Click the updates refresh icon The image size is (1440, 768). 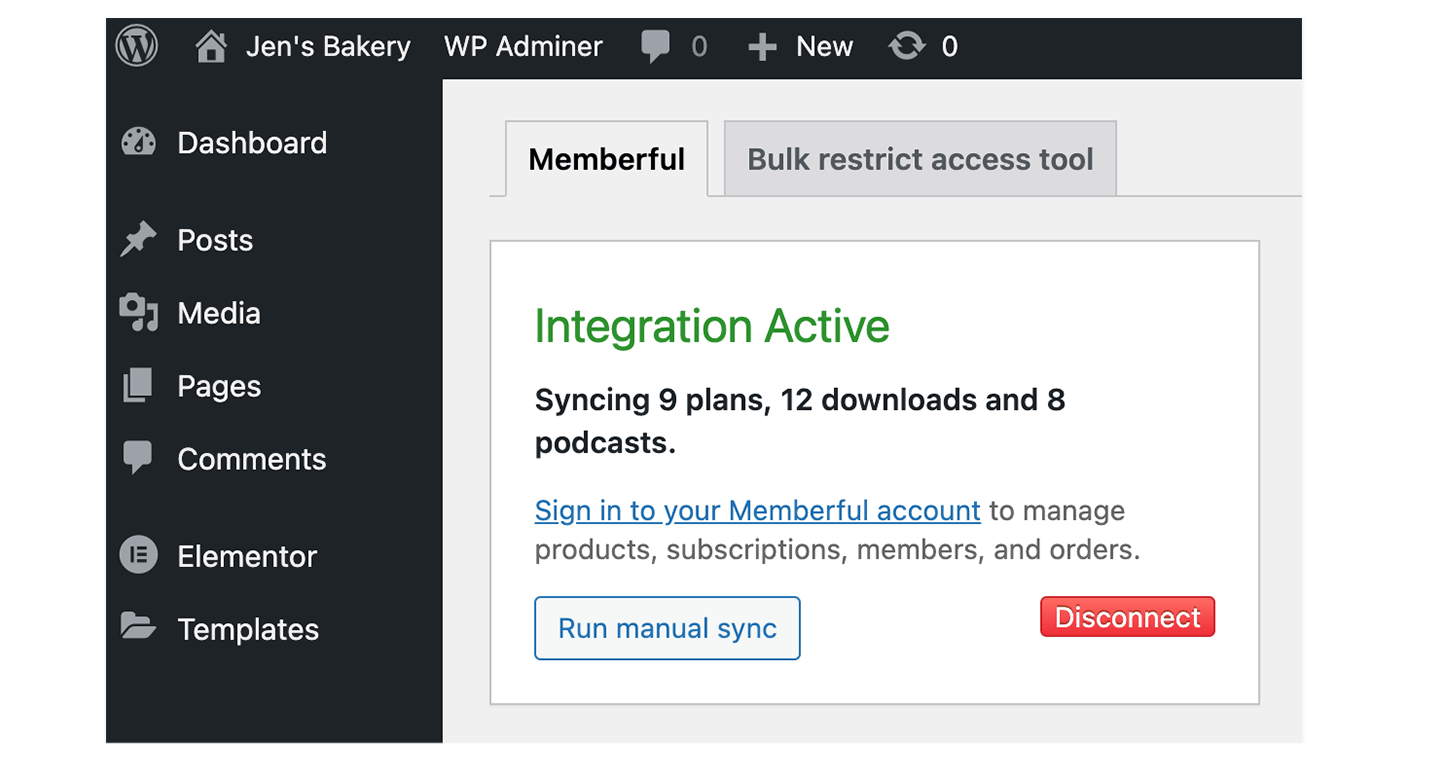coord(906,46)
